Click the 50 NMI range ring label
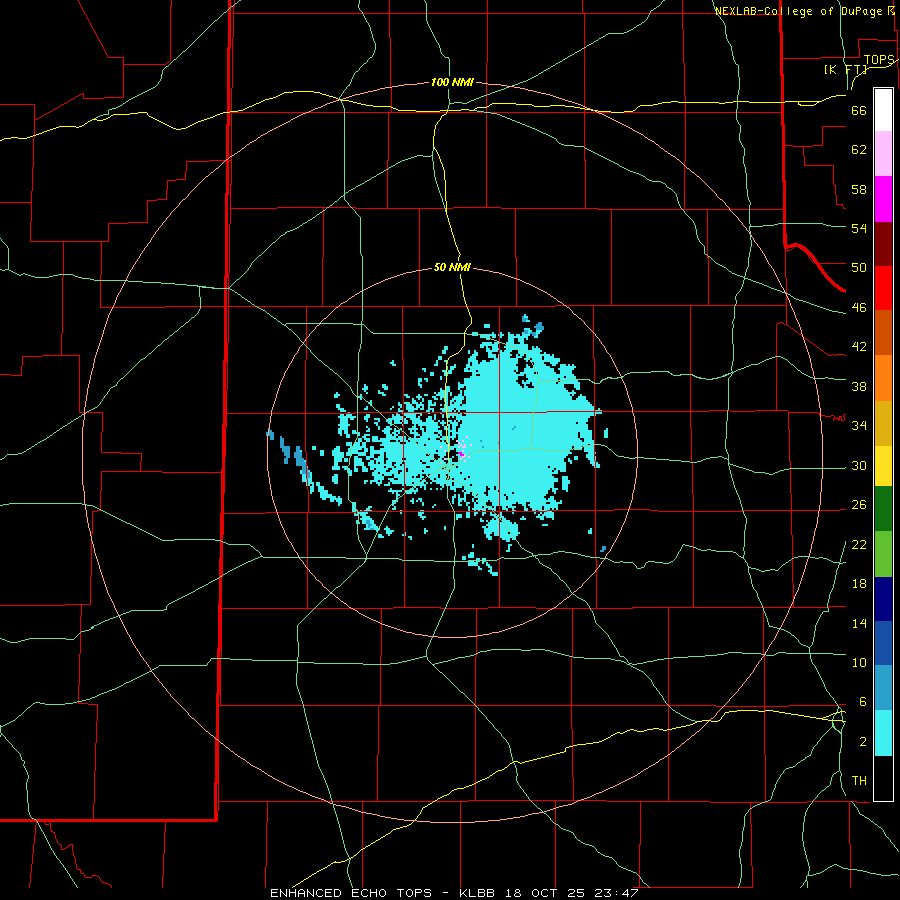Viewport: 900px width, 900px height. (452, 267)
